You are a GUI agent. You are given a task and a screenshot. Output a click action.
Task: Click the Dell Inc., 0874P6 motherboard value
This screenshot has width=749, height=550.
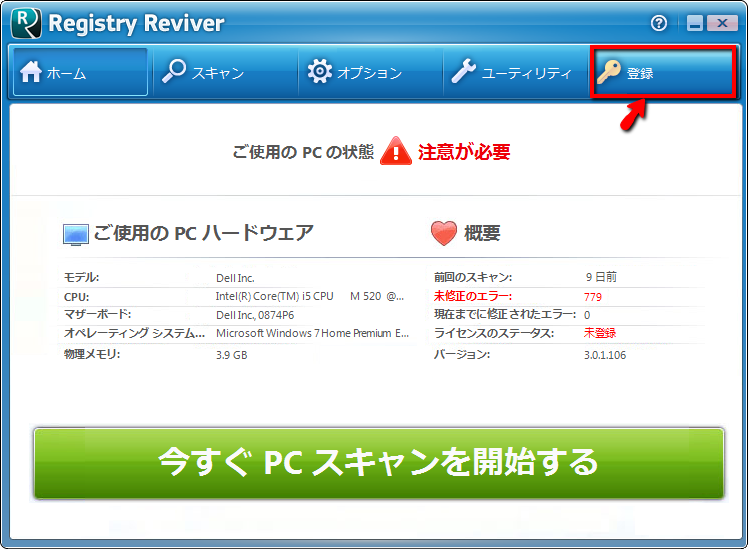pos(255,315)
